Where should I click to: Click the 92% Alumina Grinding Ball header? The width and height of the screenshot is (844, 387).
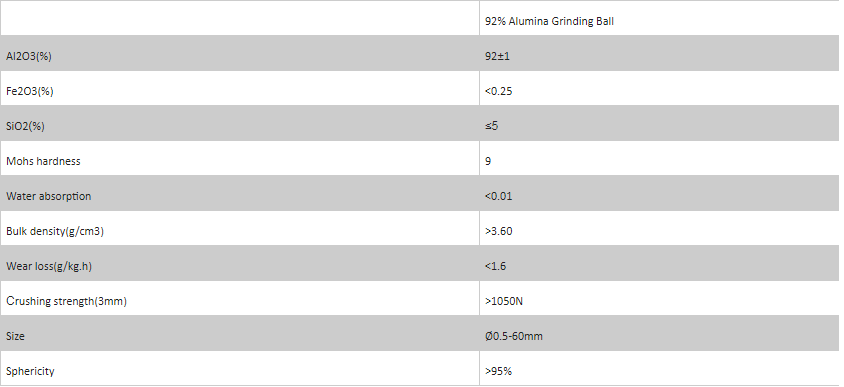[x=549, y=22]
